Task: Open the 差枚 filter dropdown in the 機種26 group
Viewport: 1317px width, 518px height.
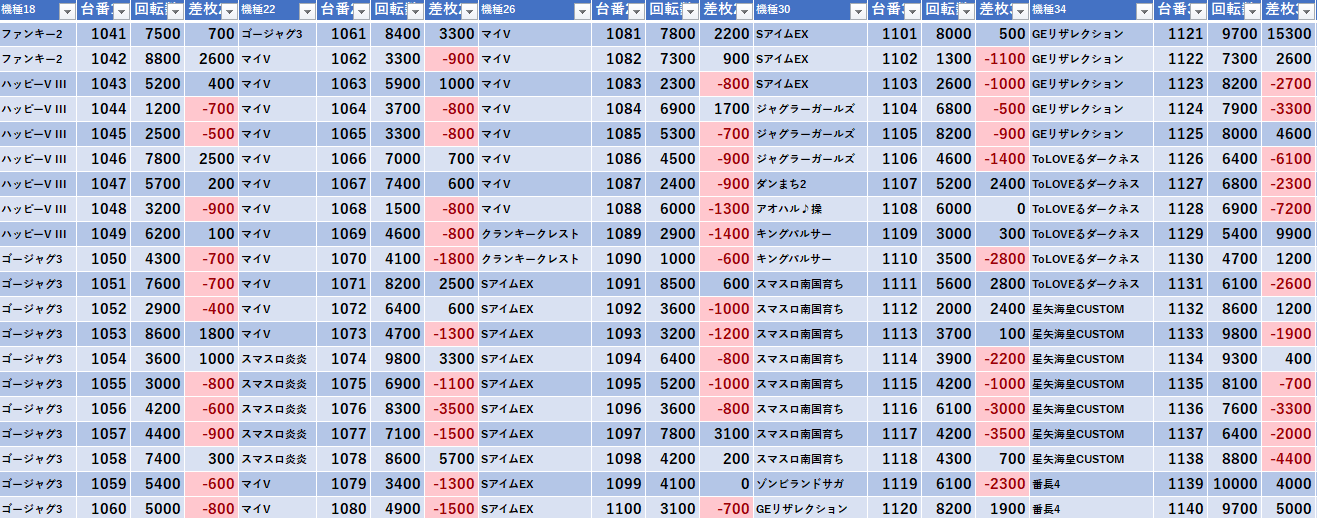Action: (744, 11)
